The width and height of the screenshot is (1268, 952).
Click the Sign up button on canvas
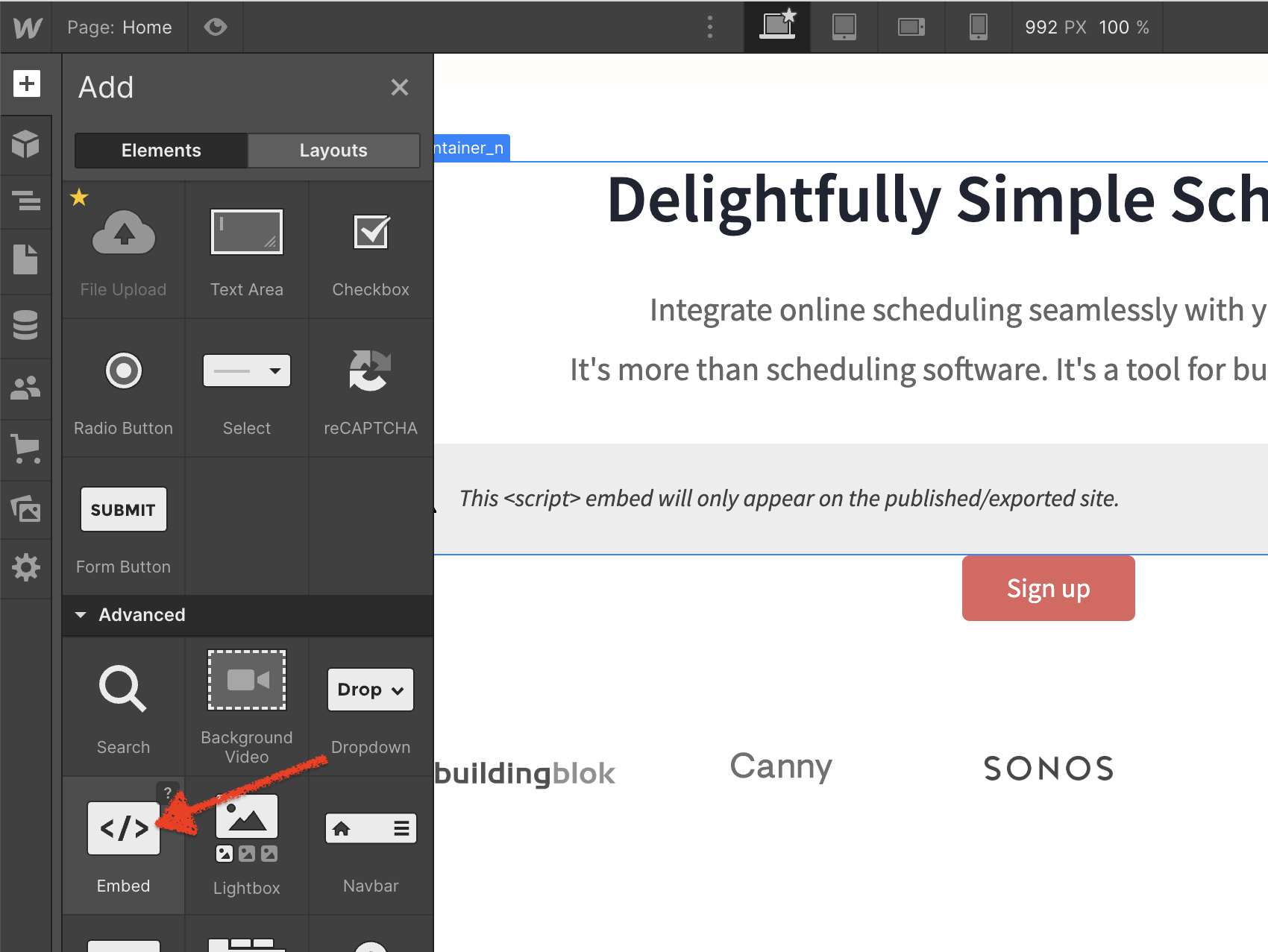(1049, 588)
